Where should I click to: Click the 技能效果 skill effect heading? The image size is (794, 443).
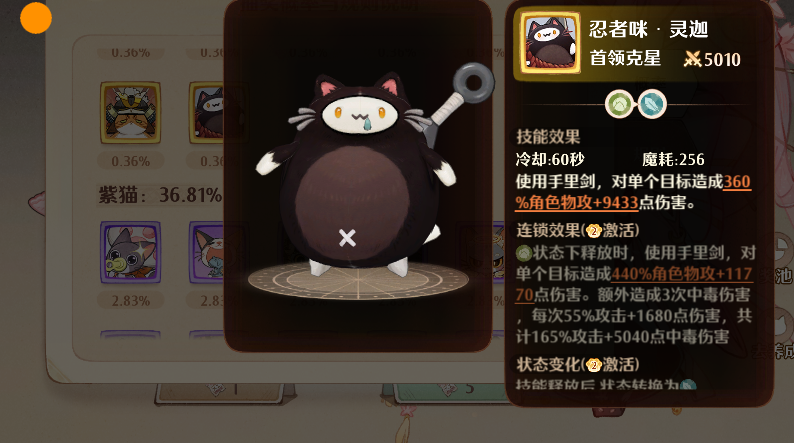pos(548,137)
